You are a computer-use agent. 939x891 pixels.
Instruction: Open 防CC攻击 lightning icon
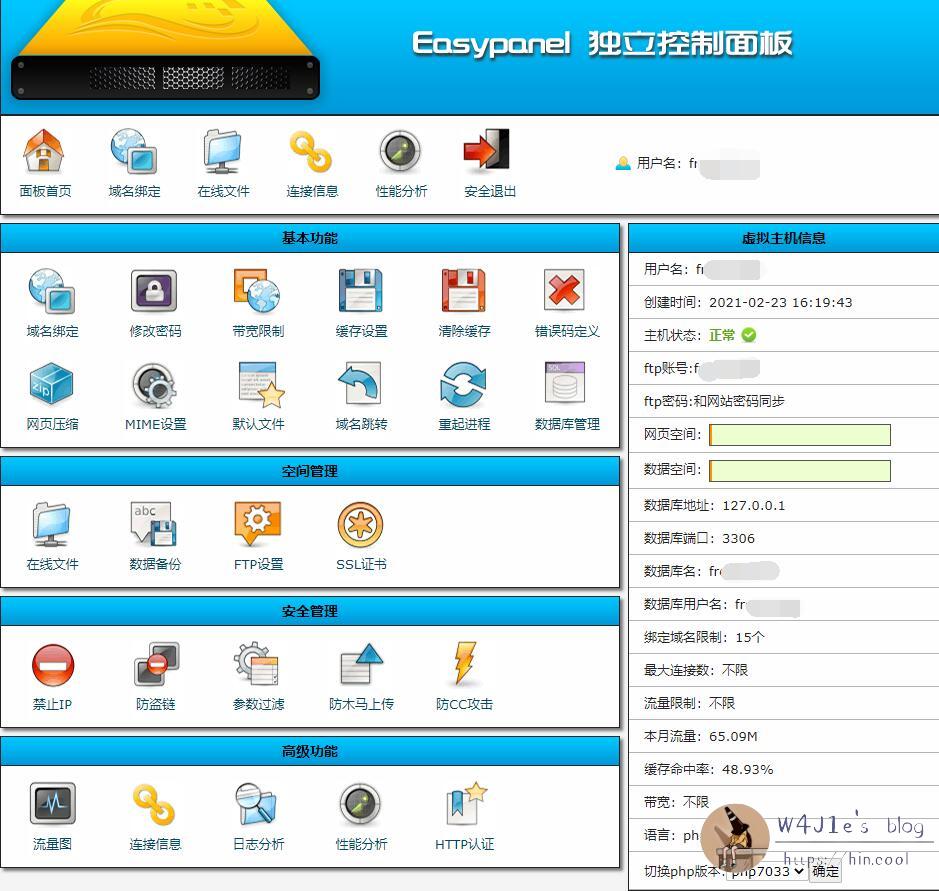(x=464, y=665)
